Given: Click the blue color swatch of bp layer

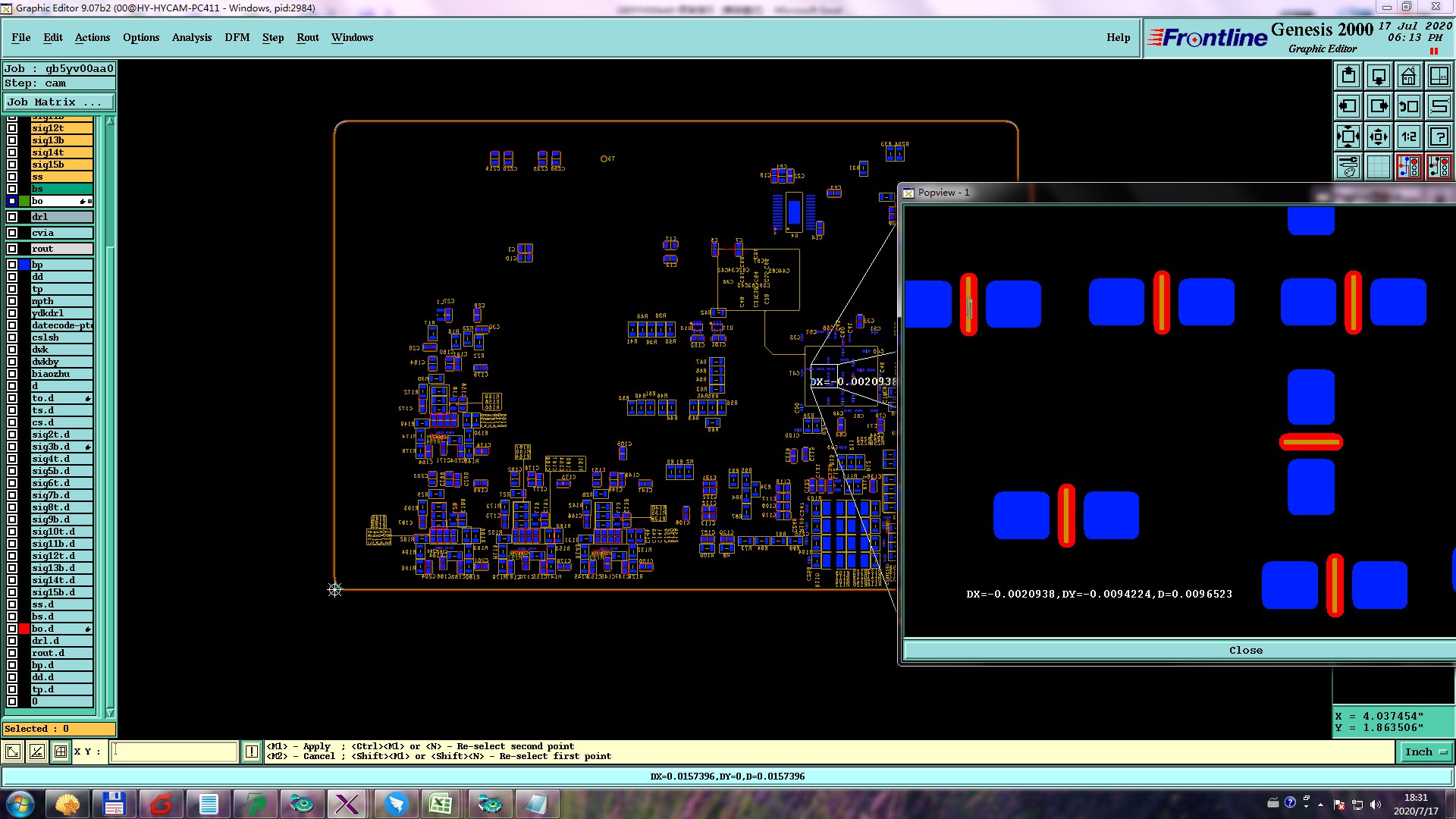Looking at the screenshot, I should (x=24, y=265).
